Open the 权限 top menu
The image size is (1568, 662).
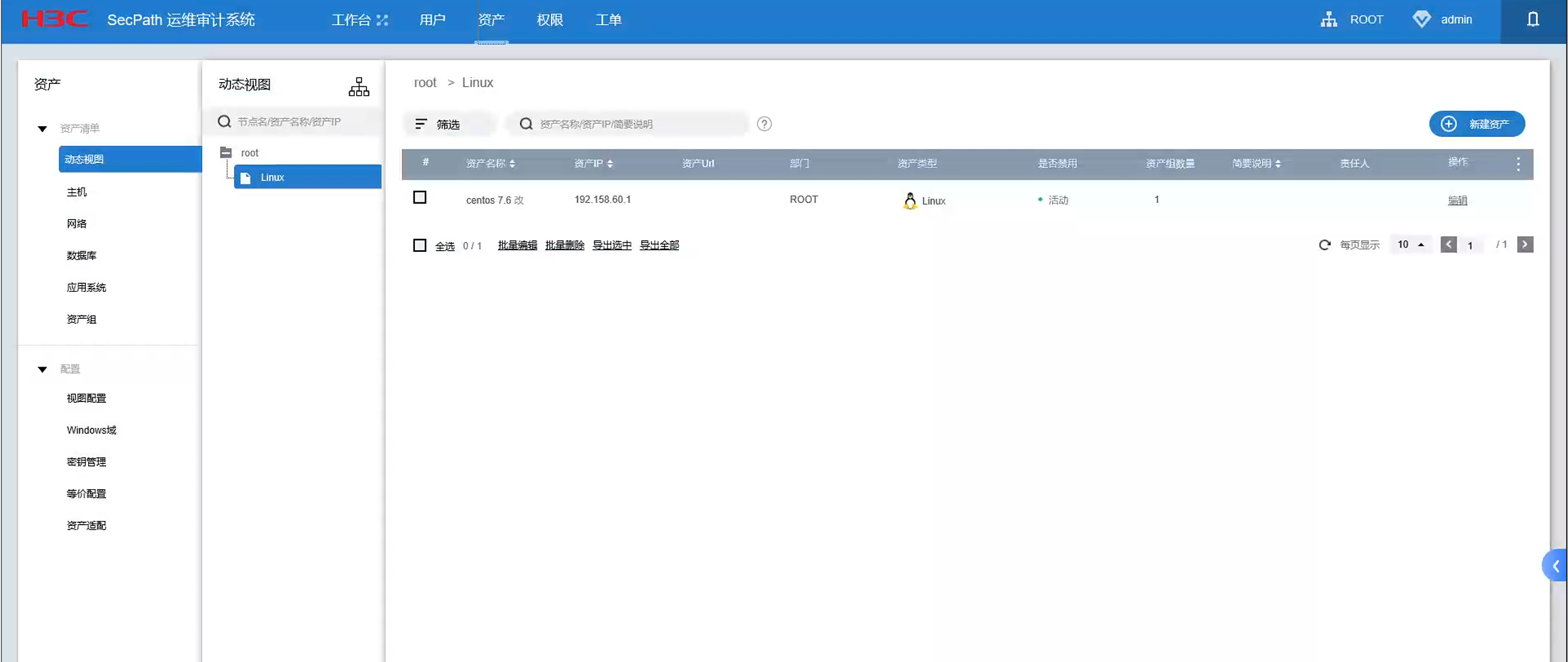[550, 20]
